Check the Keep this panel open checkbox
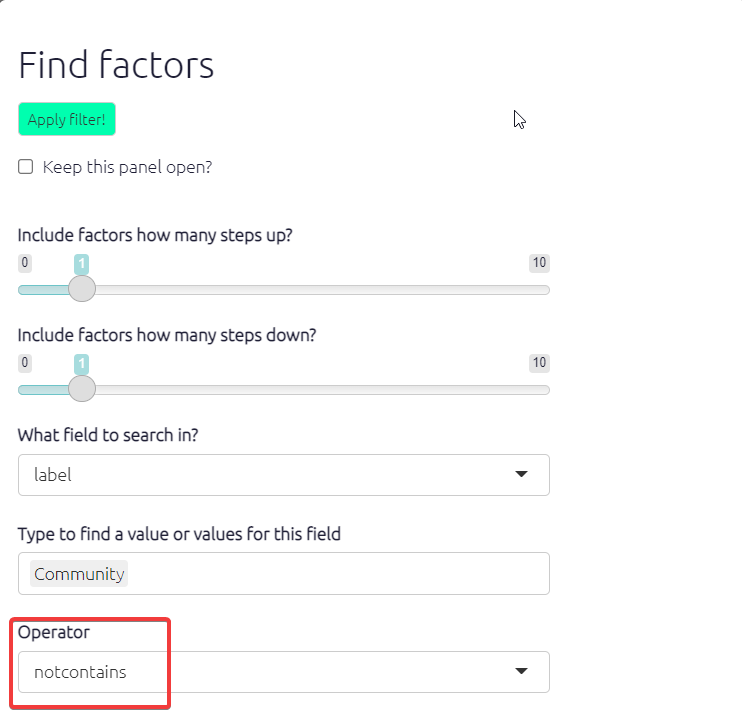This screenshot has height=723, width=742. [26, 167]
